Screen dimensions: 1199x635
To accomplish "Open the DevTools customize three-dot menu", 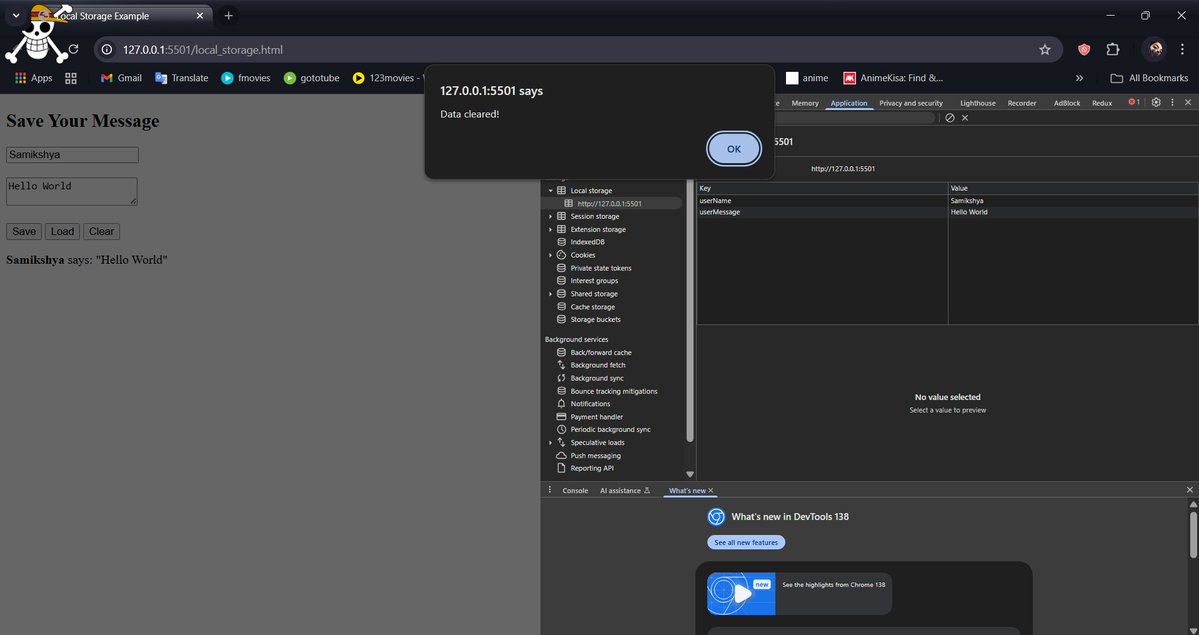I will click(x=1172, y=103).
